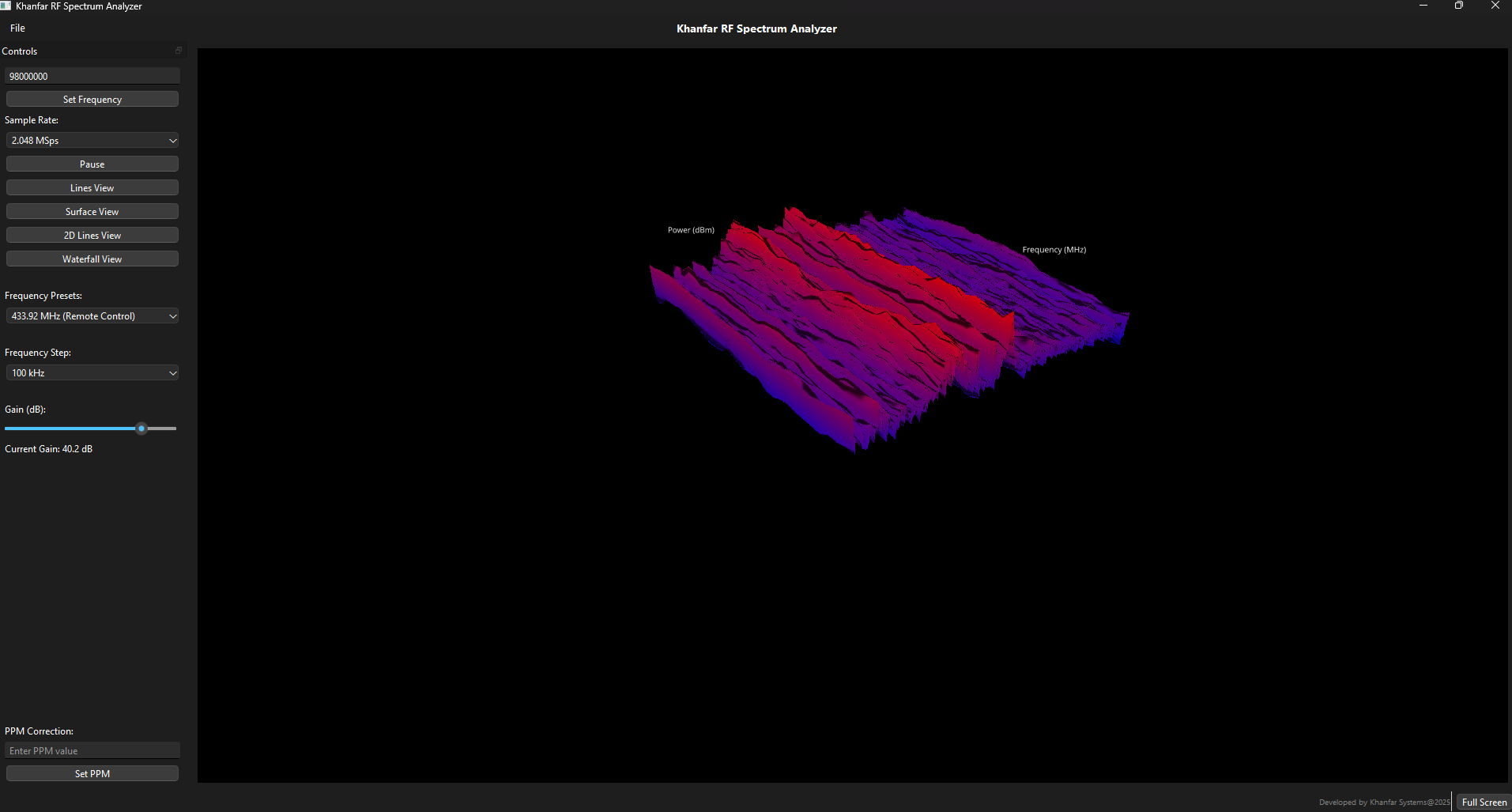
Task: Click the frequency input field showing 98000000
Action: tap(92, 76)
